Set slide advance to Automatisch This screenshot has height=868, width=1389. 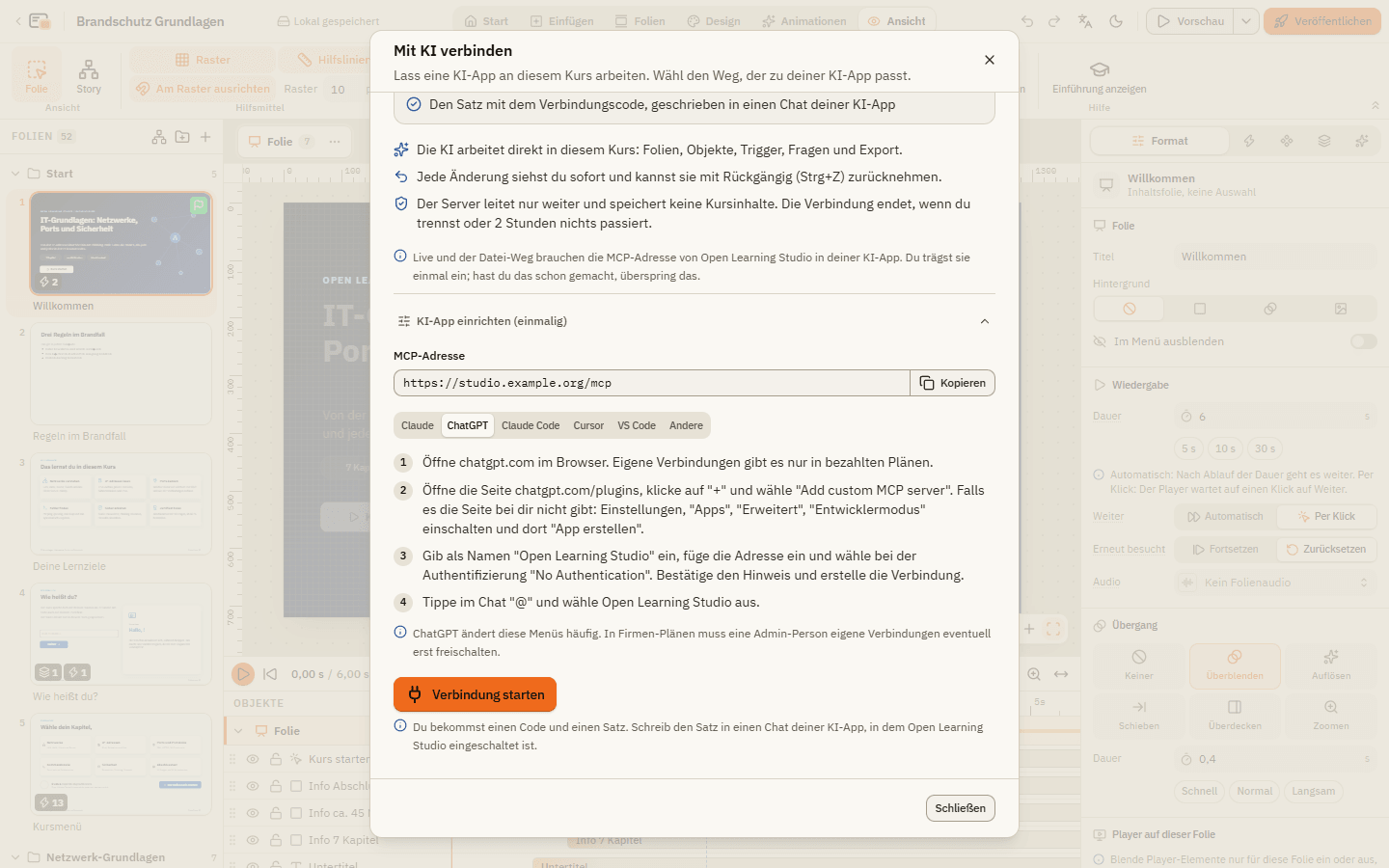[x=1226, y=517]
